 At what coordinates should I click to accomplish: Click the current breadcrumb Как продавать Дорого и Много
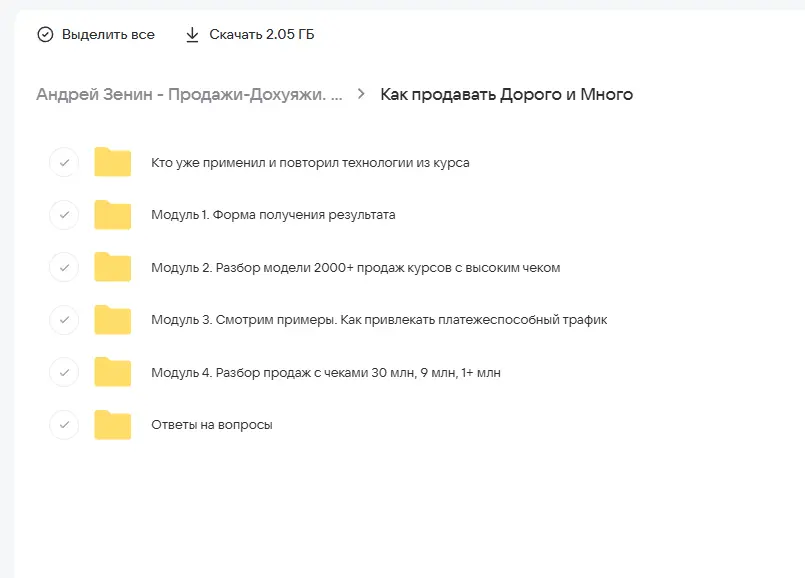506,95
